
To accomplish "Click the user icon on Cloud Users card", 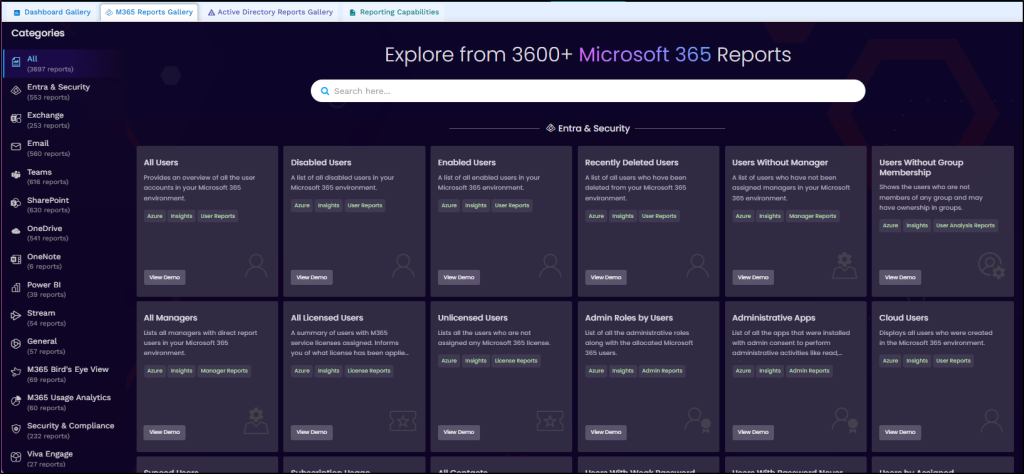I will [x=991, y=421].
